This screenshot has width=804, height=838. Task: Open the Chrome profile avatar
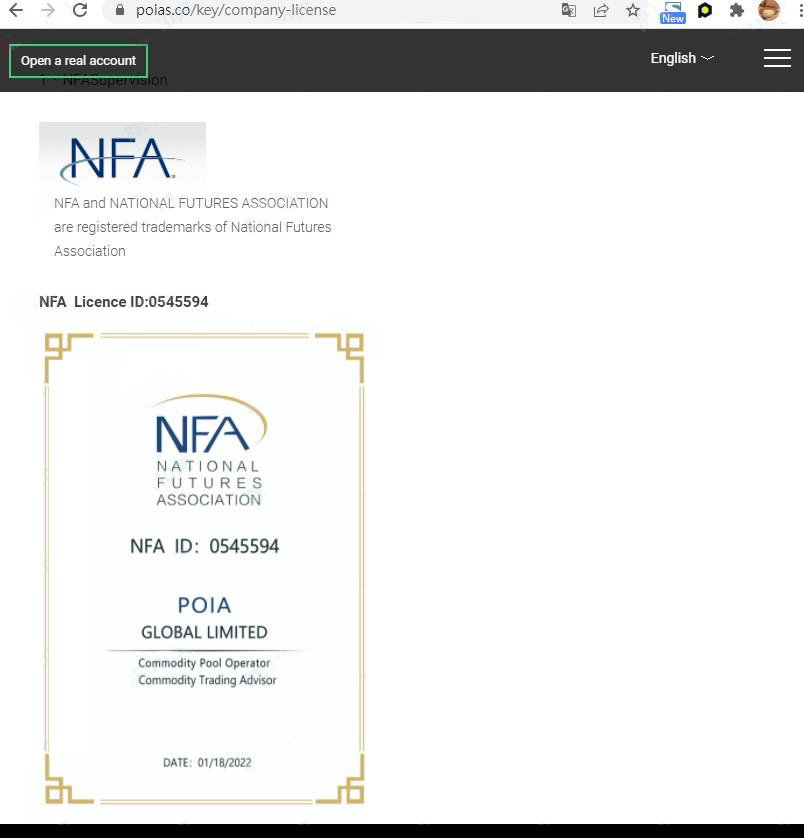(769, 10)
